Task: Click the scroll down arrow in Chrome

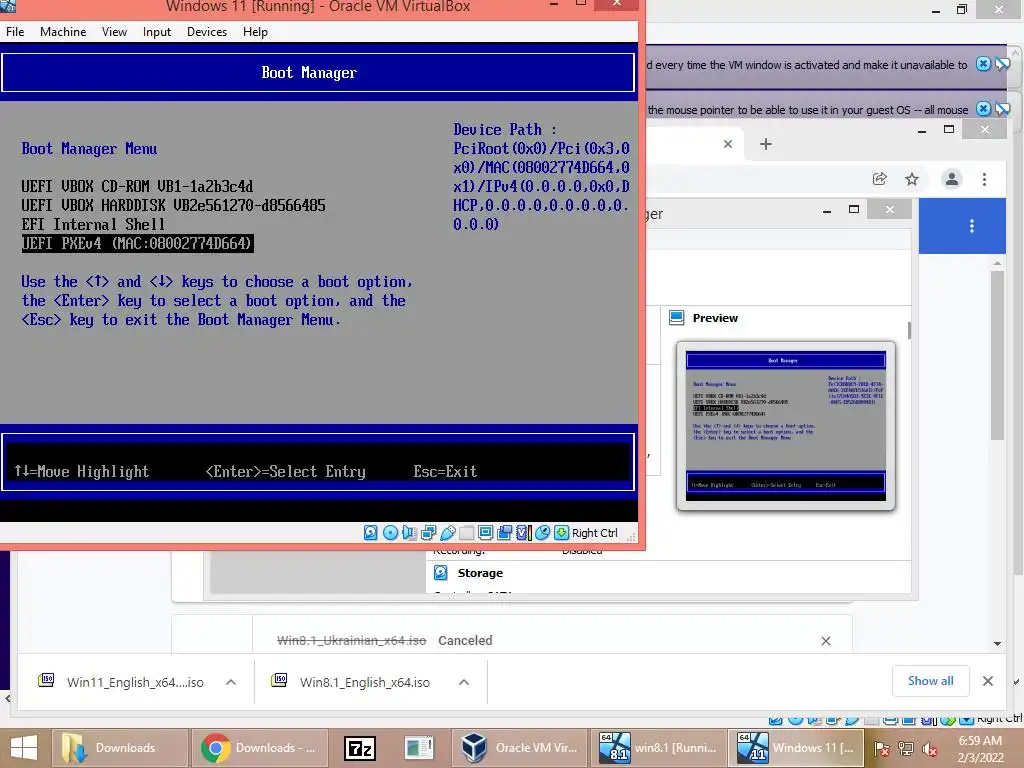Action: [997, 643]
